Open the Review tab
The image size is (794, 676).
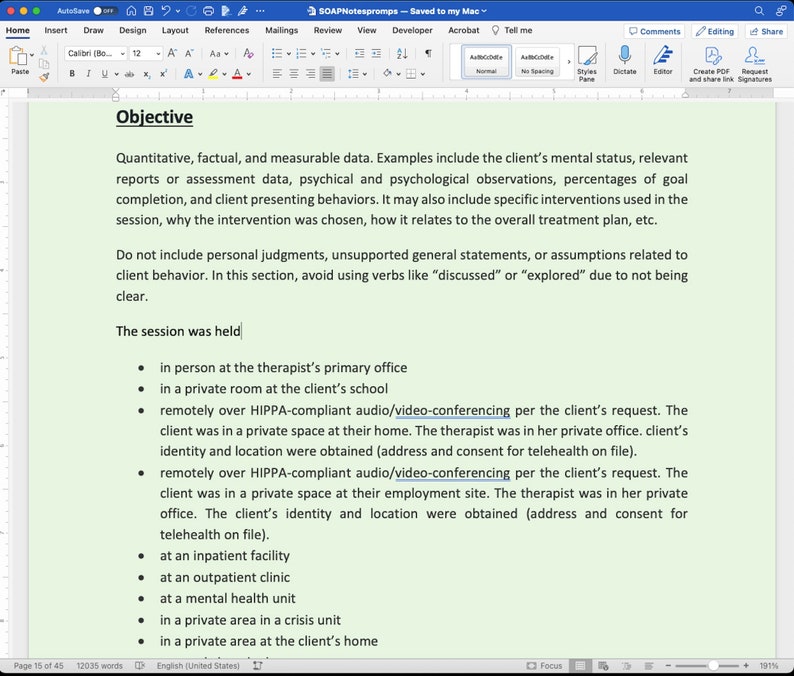coord(328,30)
